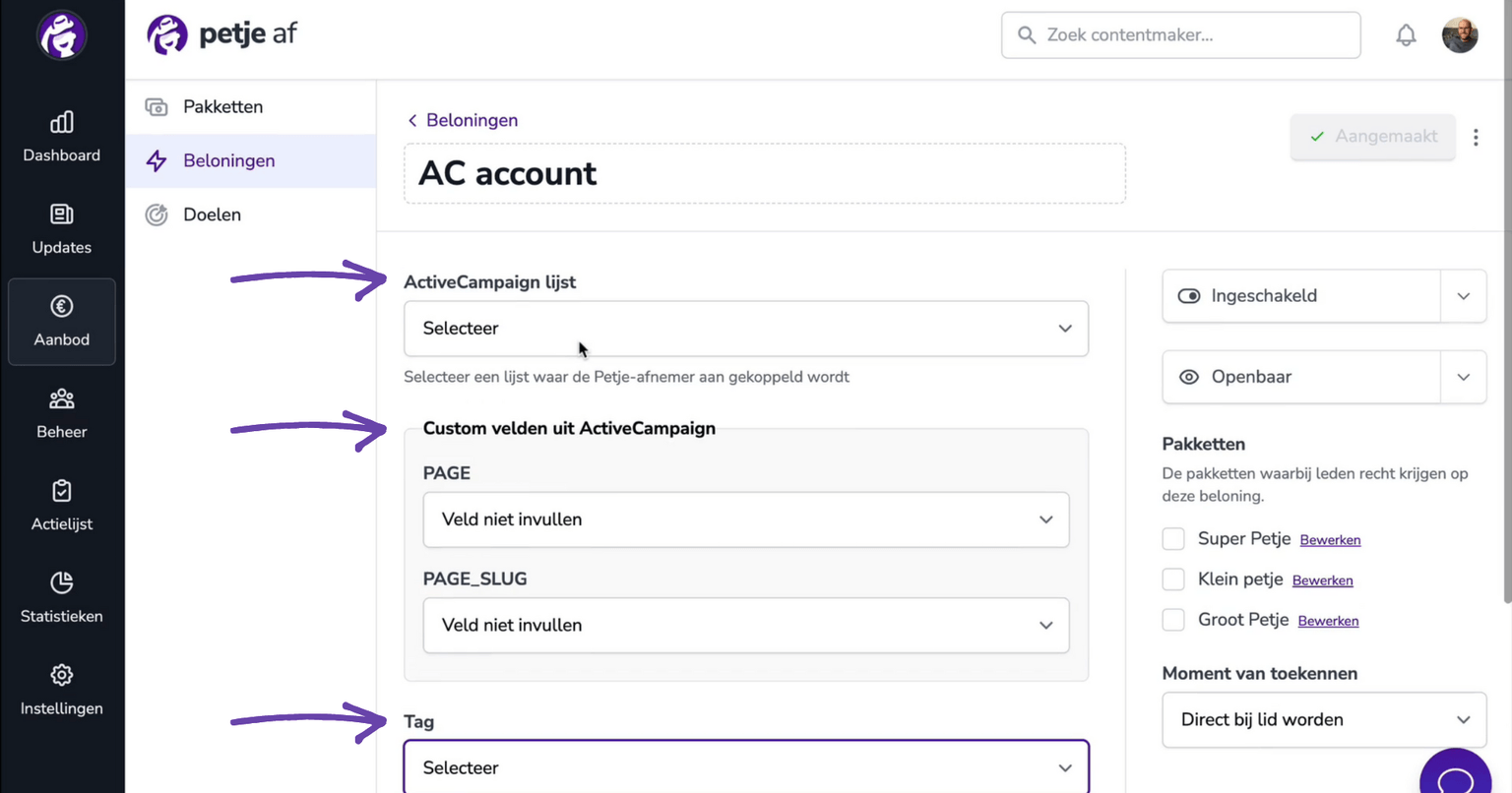Check the Klein petje checkbox
The image size is (1512, 793).
coord(1173,579)
